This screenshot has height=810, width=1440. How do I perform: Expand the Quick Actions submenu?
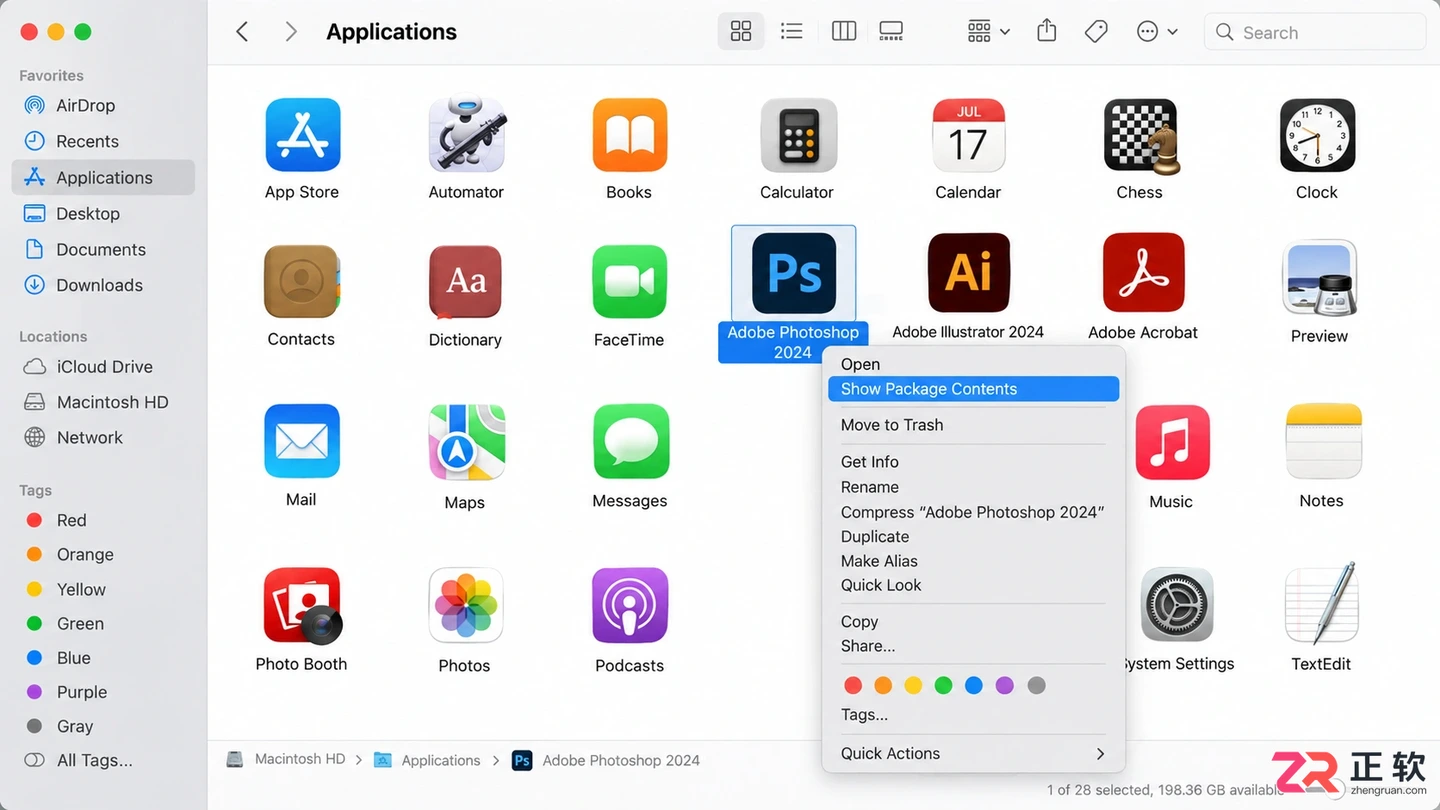pos(973,754)
